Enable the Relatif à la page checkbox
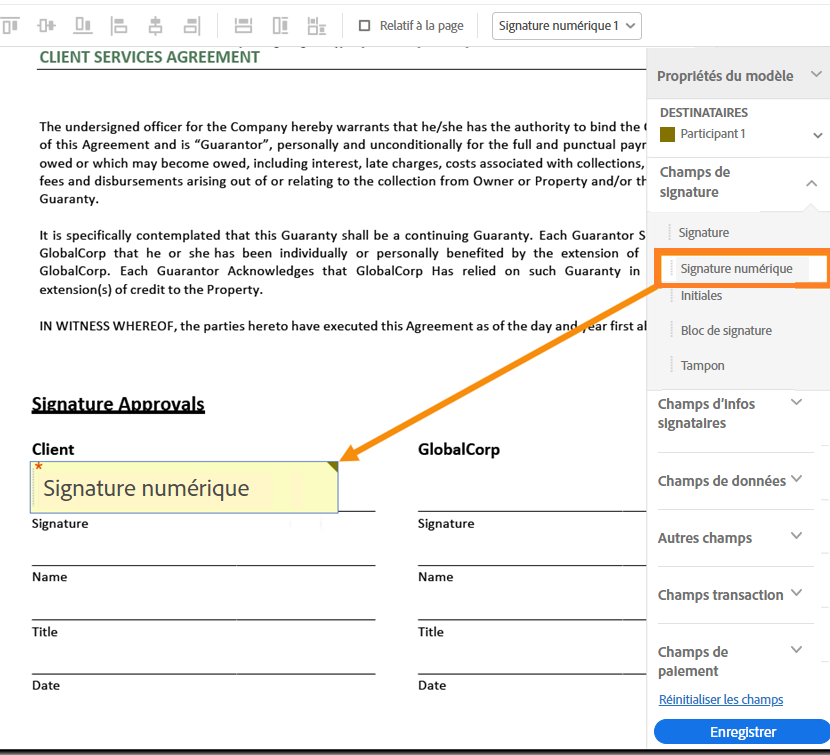830x755 pixels. pyautogui.click(x=365, y=26)
